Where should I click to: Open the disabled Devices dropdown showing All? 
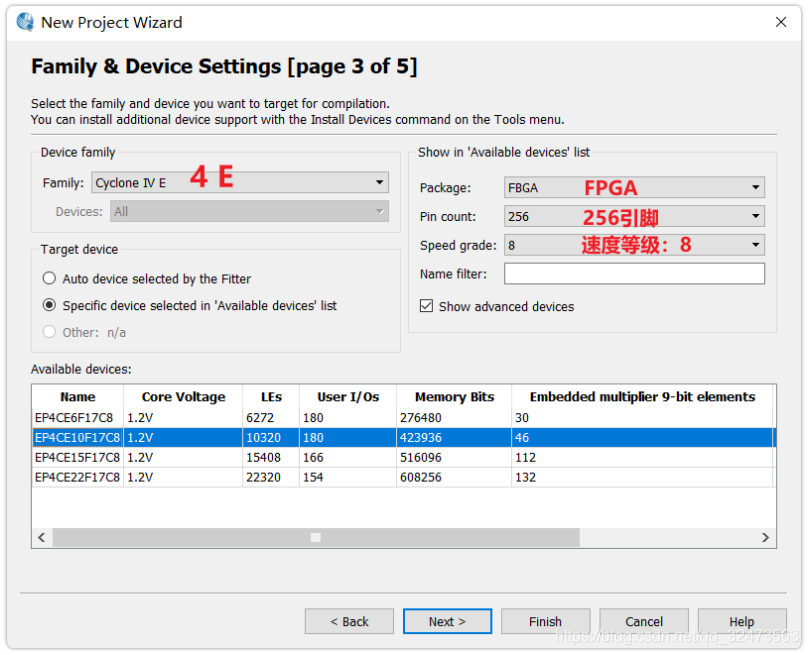249,211
